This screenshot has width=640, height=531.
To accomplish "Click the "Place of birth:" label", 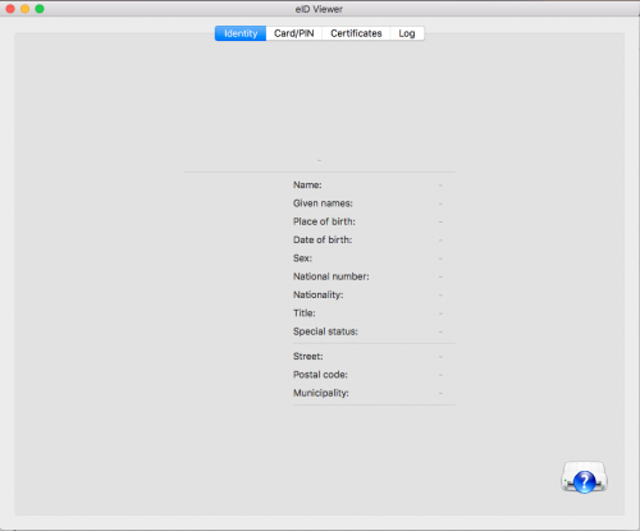I will tap(324, 222).
